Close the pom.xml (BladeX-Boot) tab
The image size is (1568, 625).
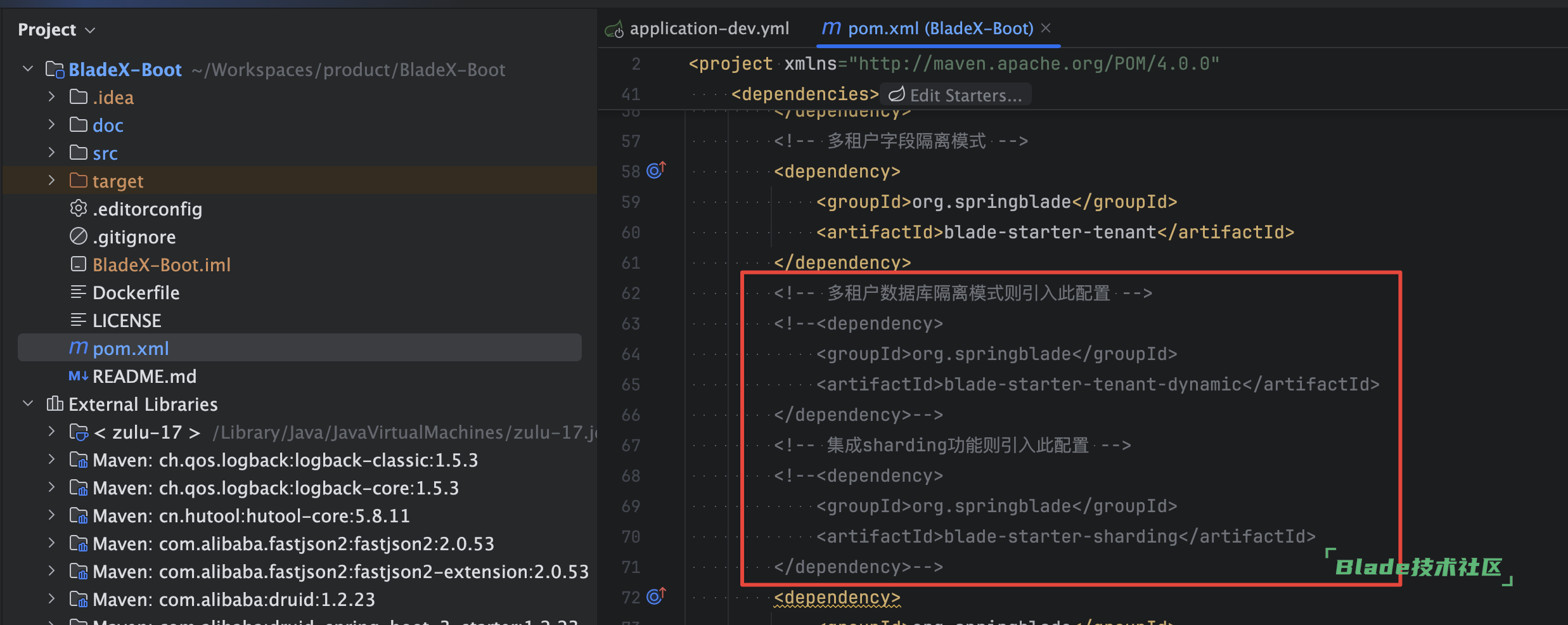click(x=1046, y=28)
